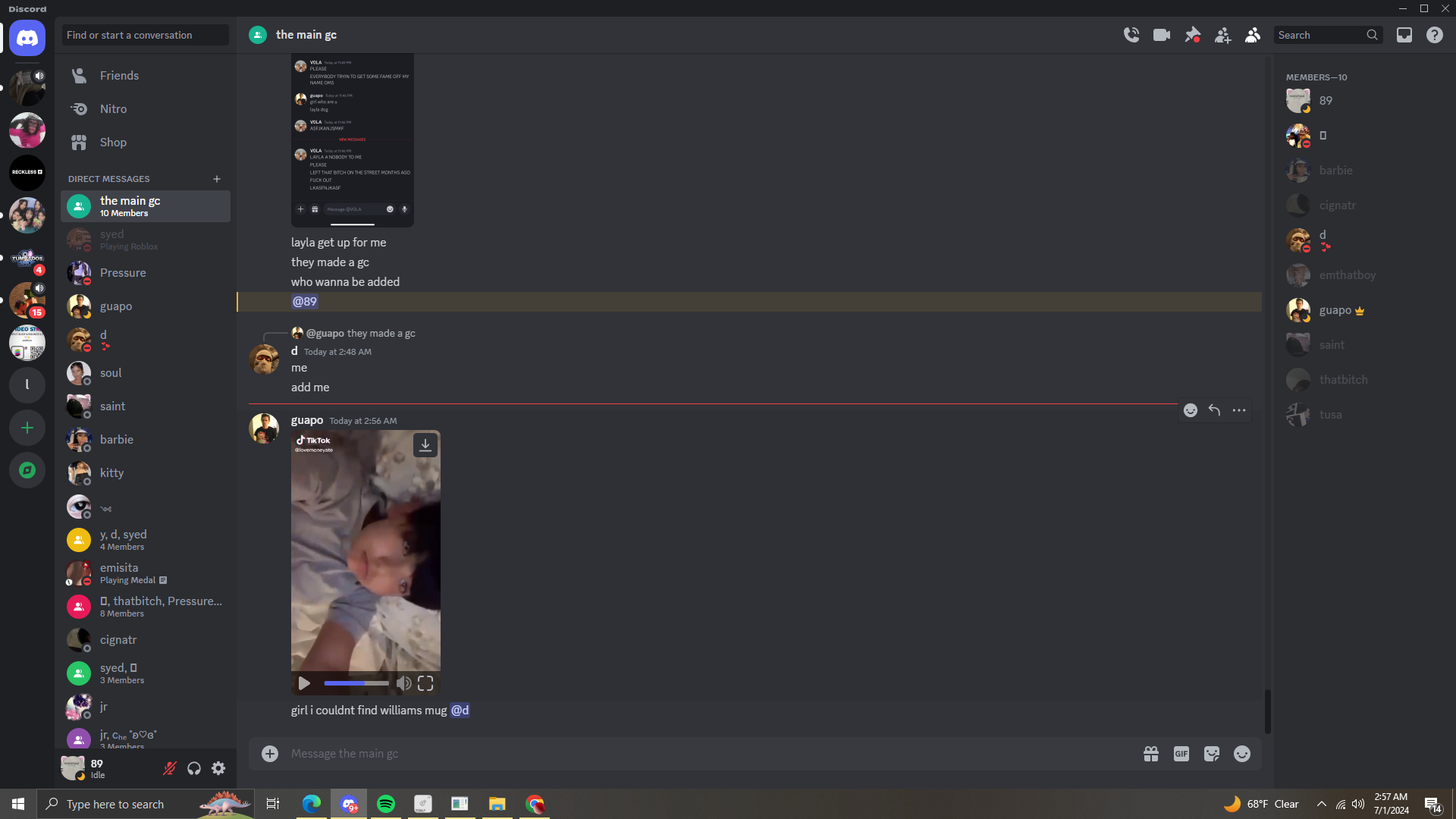Screen dimensions: 1456x819
Task: Toggle microphone mute
Action: coord(170,769)
